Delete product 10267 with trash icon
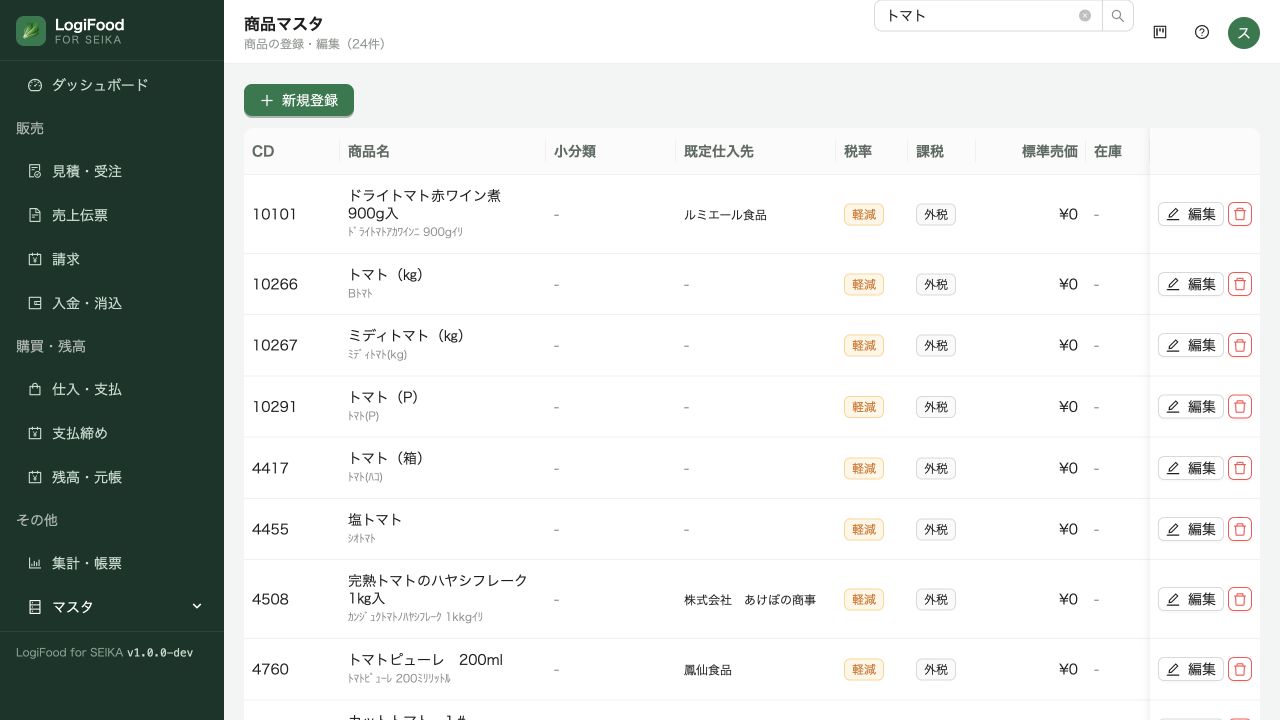 click(x=1240, y=345)
